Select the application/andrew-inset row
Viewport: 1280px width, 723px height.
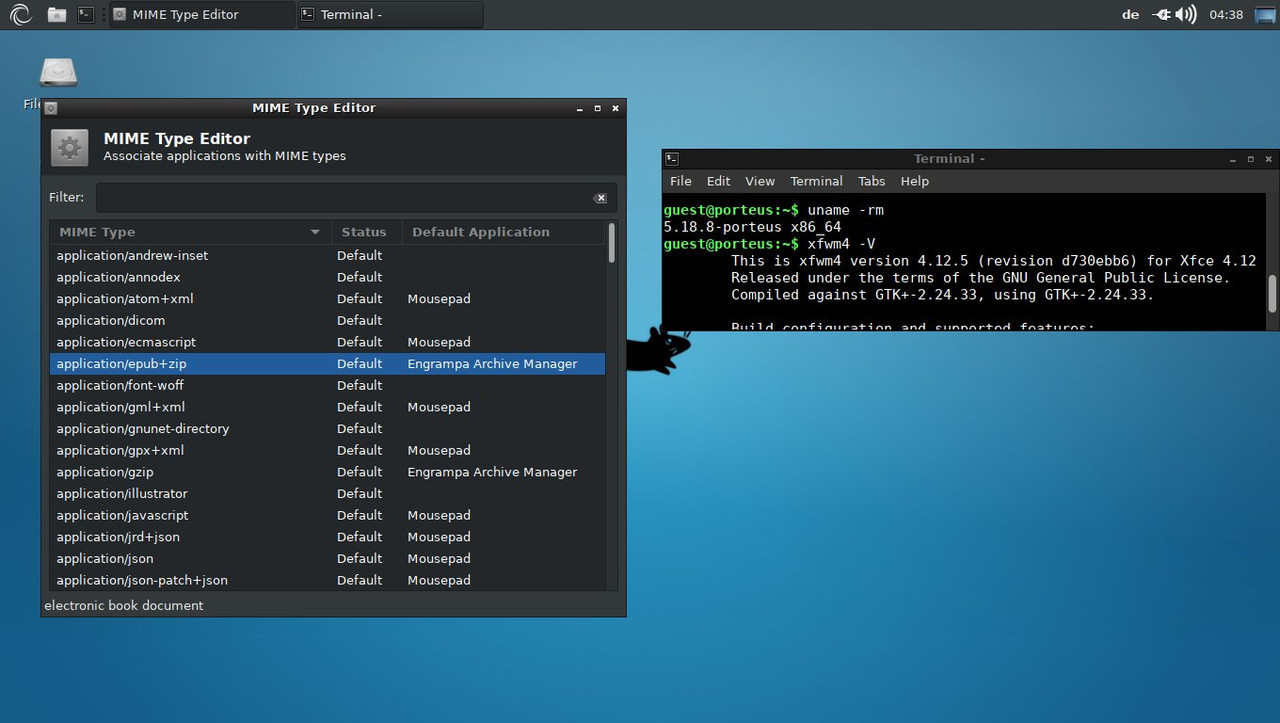327,255
